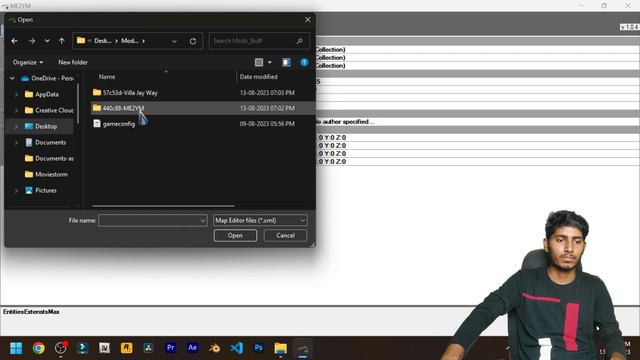Expand the Creative Cloud folder node

click(16, 110)
